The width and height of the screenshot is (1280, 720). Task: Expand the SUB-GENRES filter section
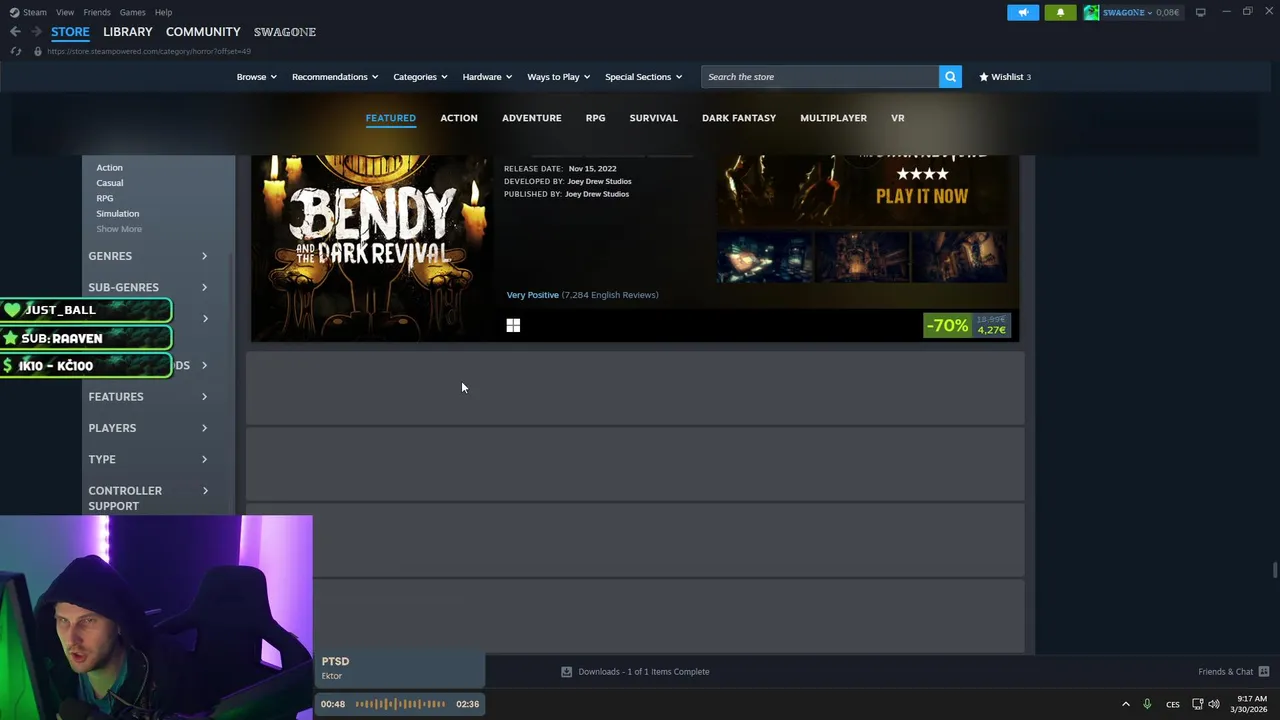point(148,287)
